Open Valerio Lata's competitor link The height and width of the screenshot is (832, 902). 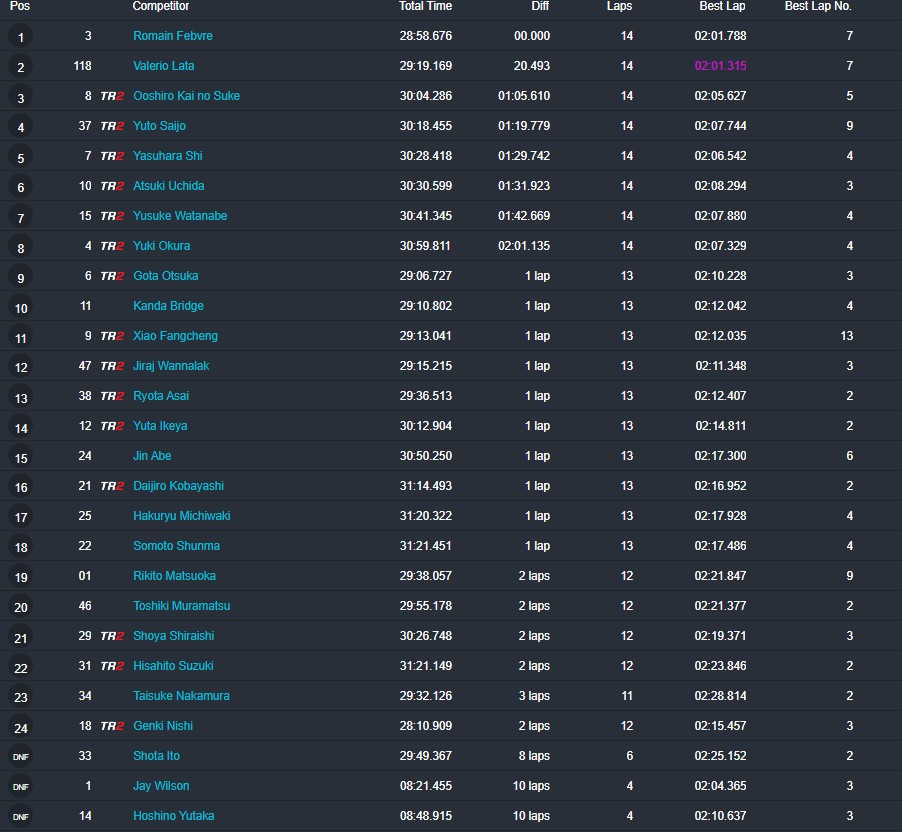[164, 66]
